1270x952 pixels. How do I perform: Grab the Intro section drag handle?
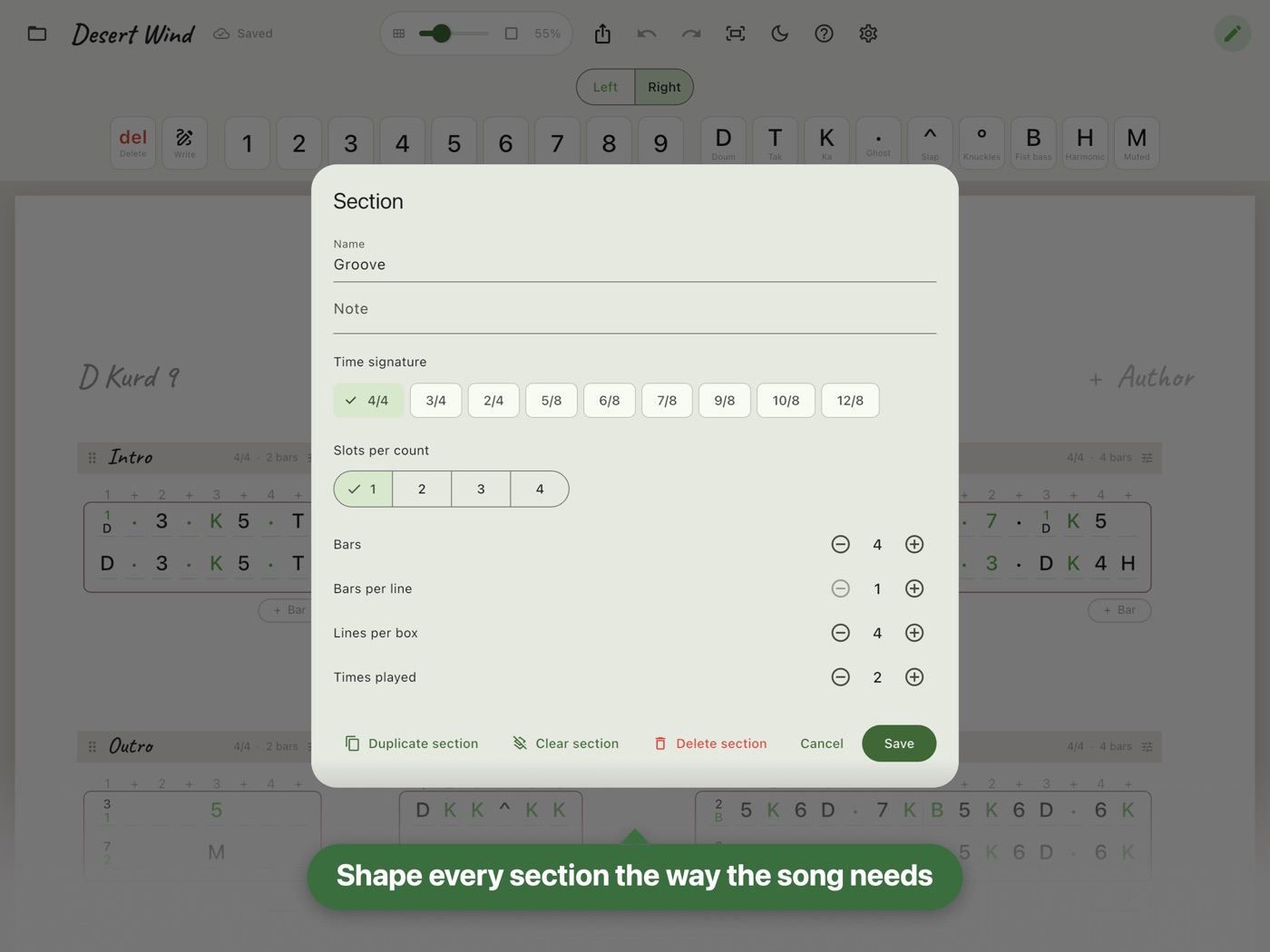point(92,459)
